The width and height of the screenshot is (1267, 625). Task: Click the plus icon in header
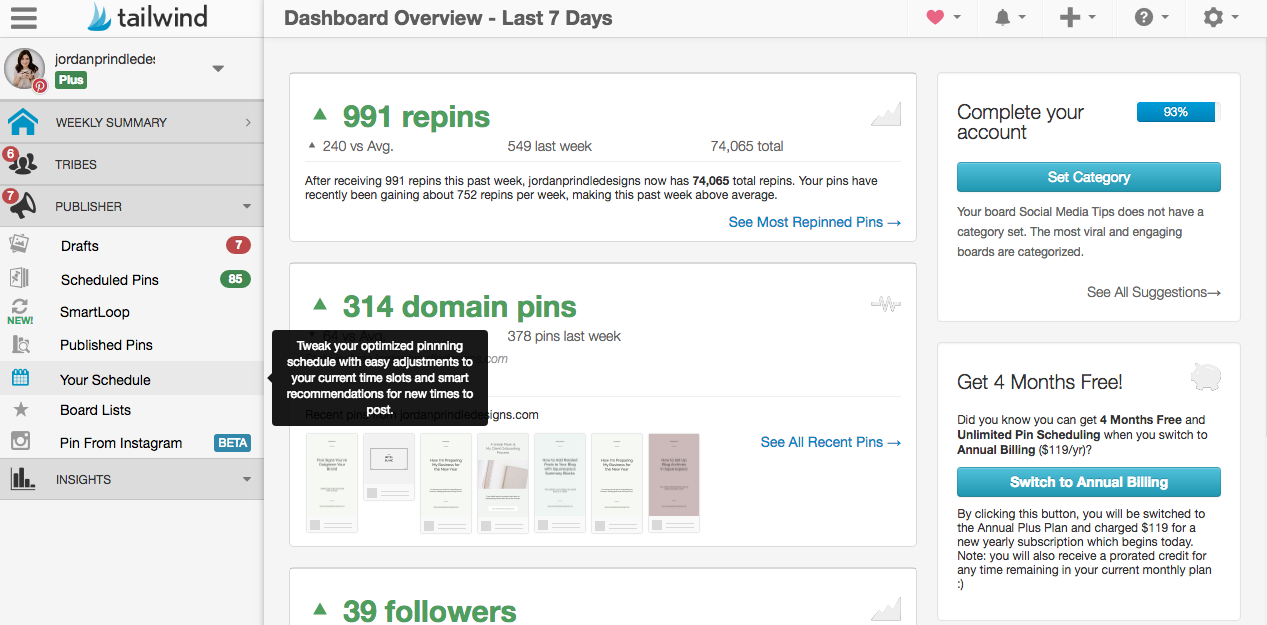1070,17
